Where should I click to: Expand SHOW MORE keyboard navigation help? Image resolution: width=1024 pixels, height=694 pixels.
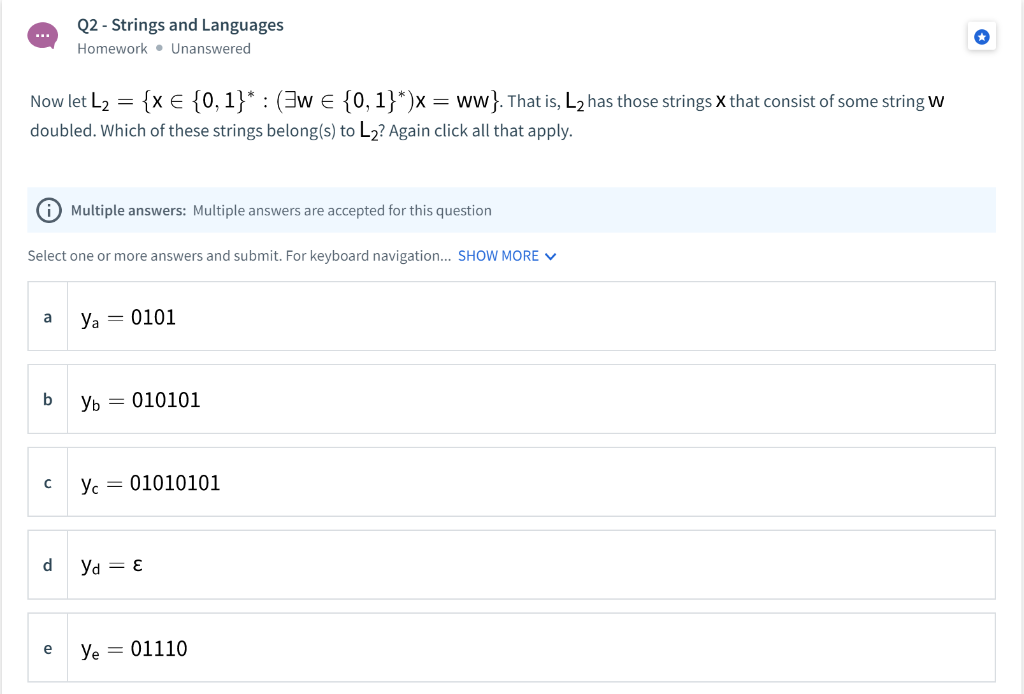[499, 256]
